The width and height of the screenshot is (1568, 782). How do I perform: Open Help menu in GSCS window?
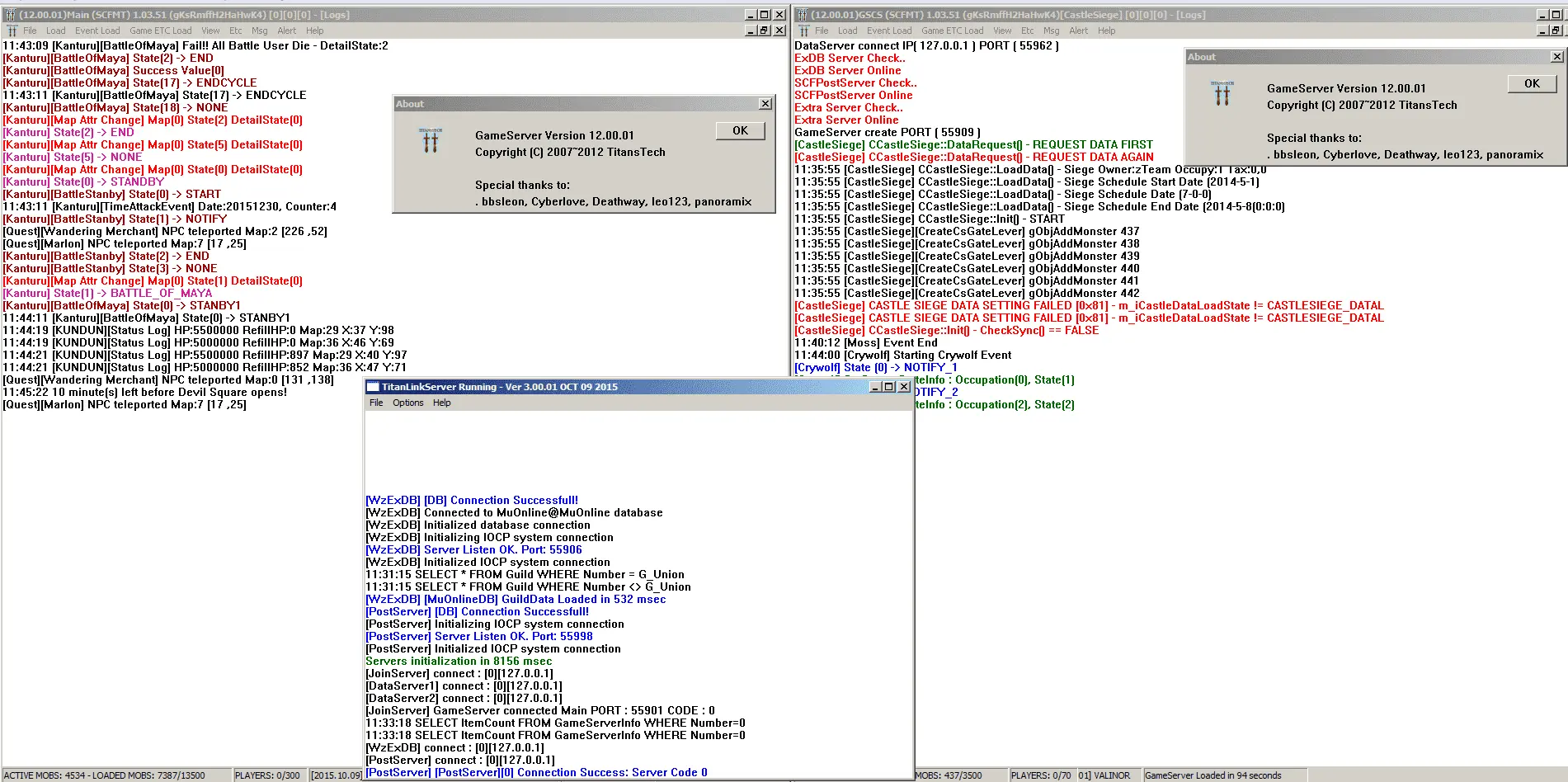[x=1107, y=31]
